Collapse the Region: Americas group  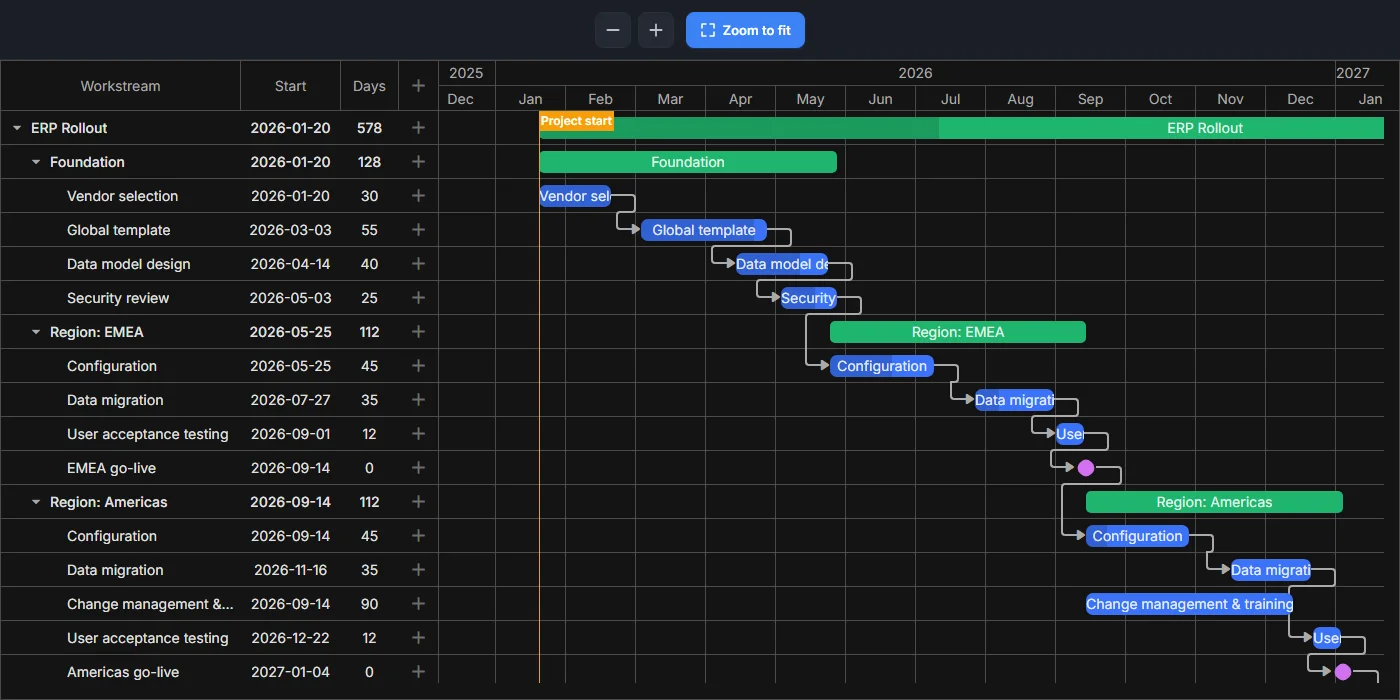click(36, 502)
